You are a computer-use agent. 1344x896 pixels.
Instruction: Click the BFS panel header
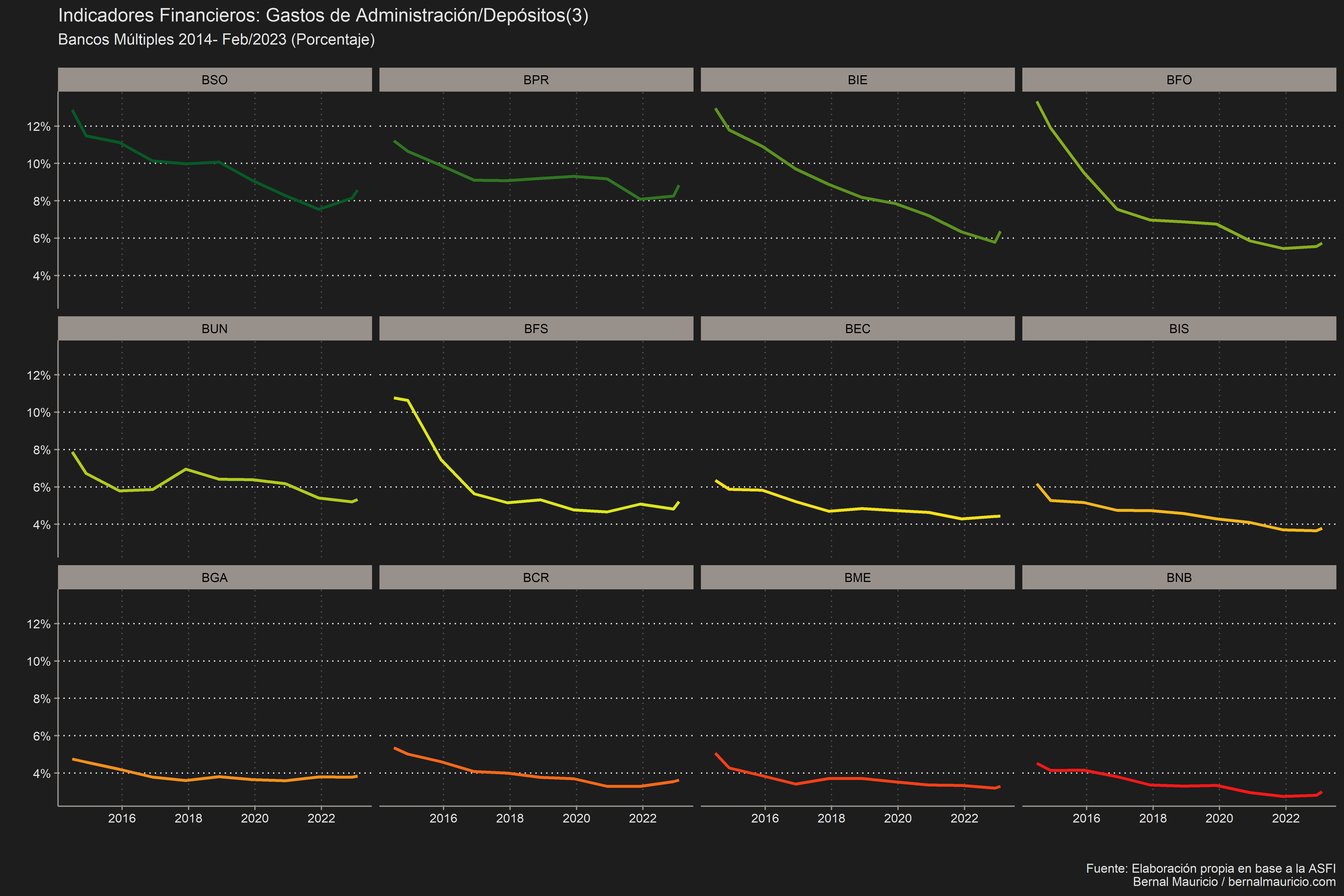(x=536, y=329)
